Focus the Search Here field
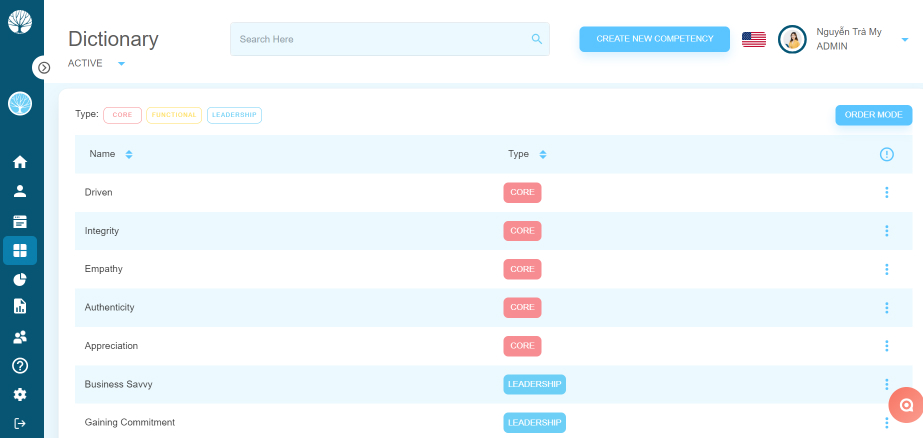The width and height of the screenshot is (923, 438). (390, 39)
